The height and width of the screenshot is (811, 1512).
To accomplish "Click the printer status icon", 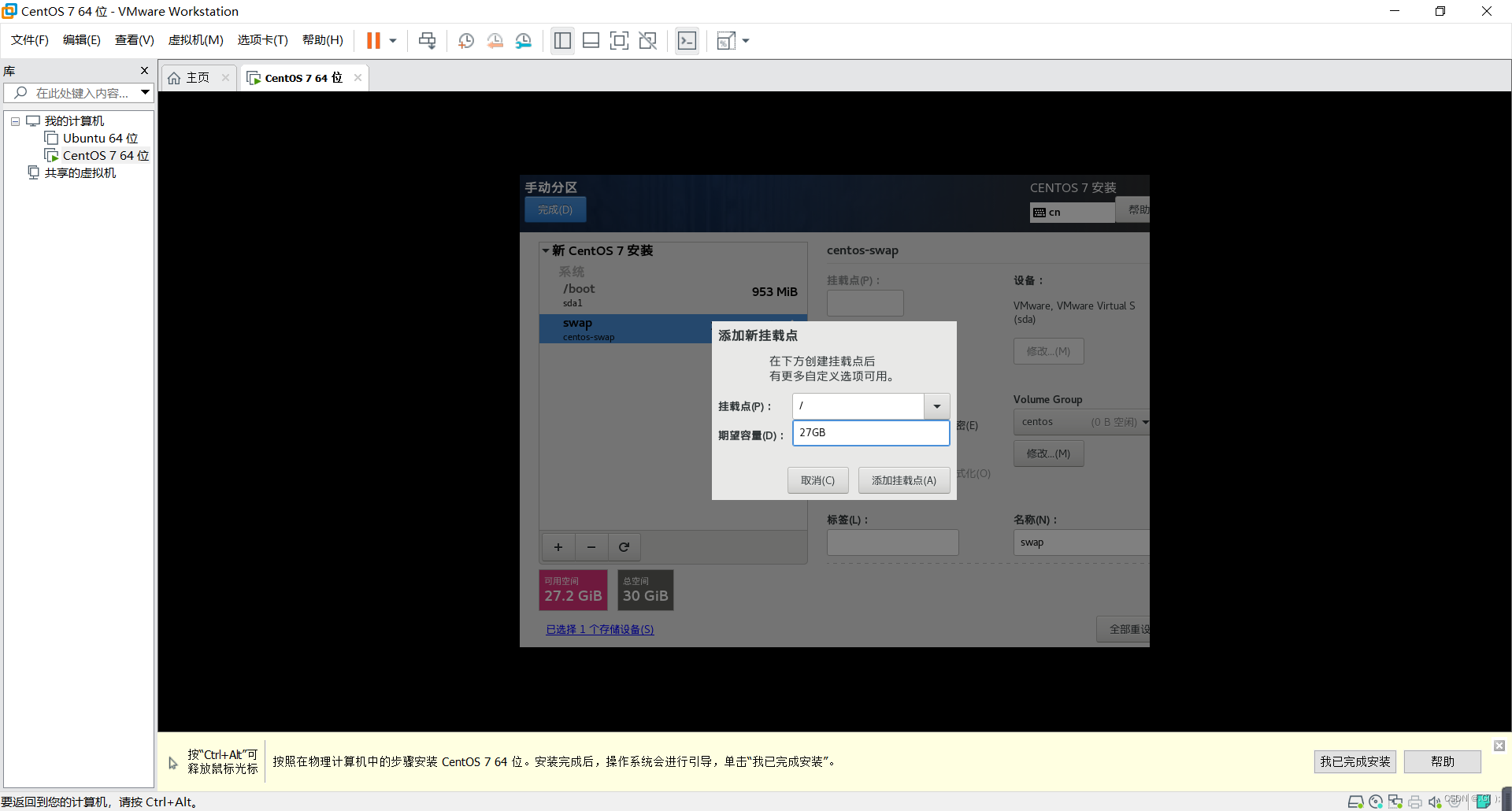I will coord(1415,802).
